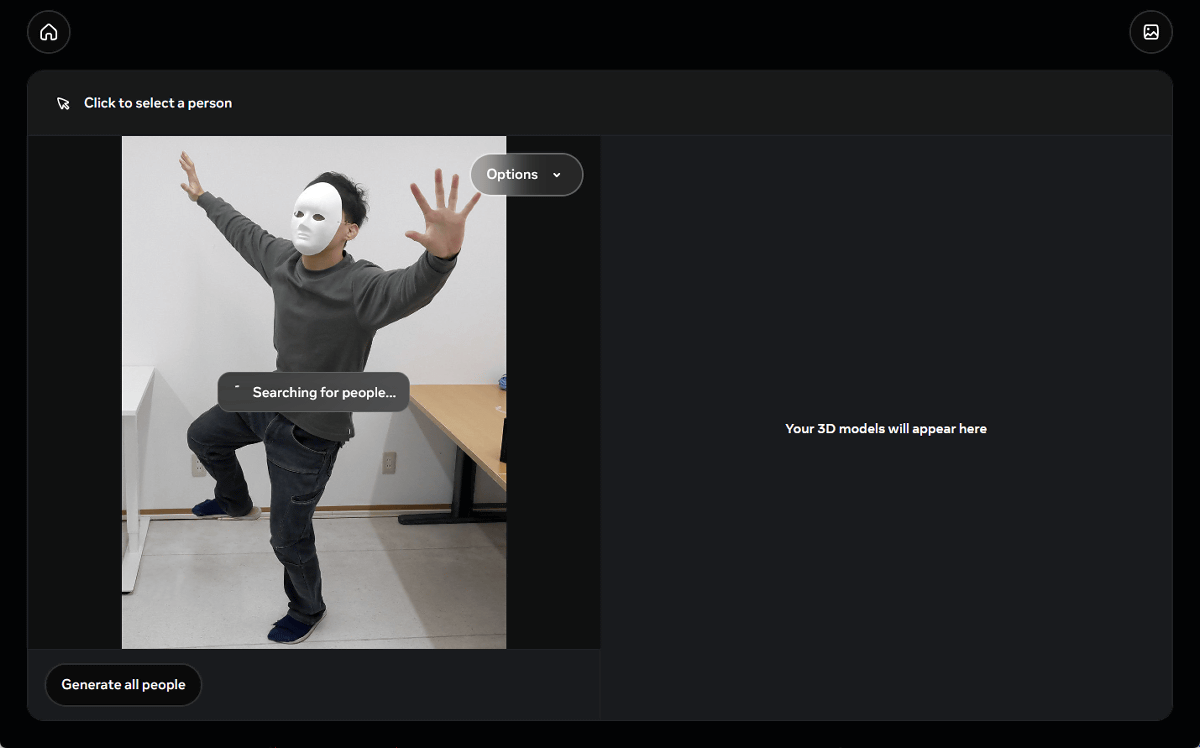Click the 'Click to select a person' label
Screen dimensions: 1200x748
tap(158, 103)
